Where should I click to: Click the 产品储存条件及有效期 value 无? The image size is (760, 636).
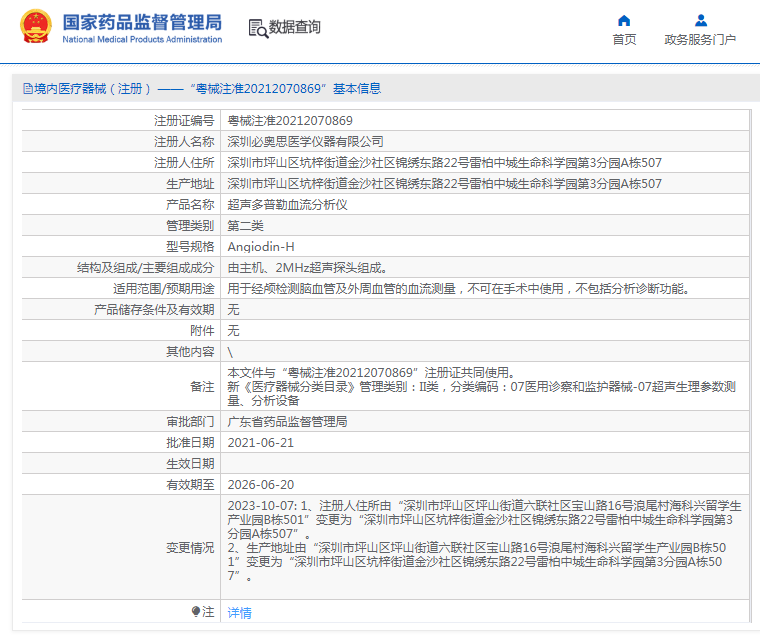click(233, 310)
